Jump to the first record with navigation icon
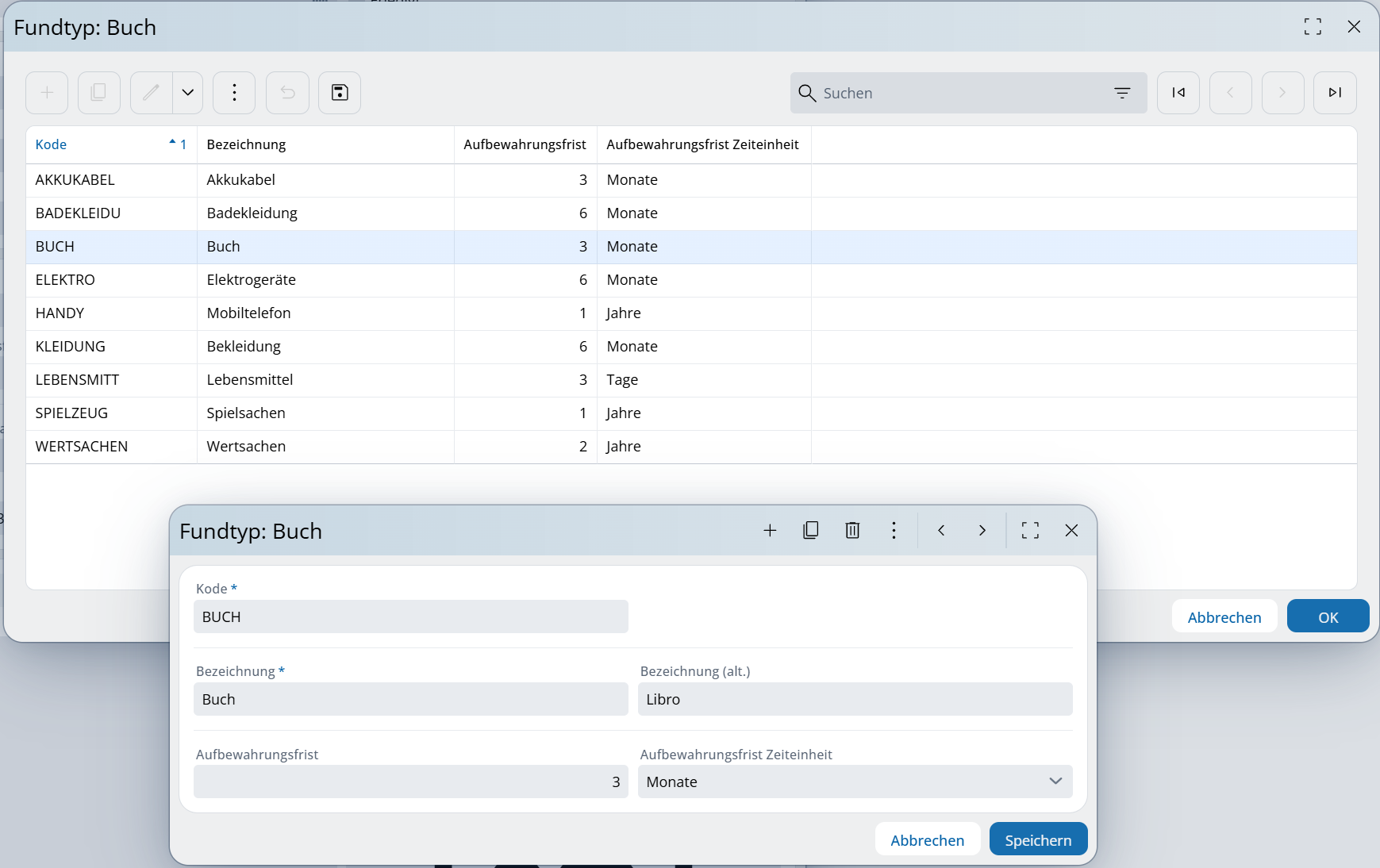Viewport: 1380px width, 868px height. click(x=1178, y=93)
